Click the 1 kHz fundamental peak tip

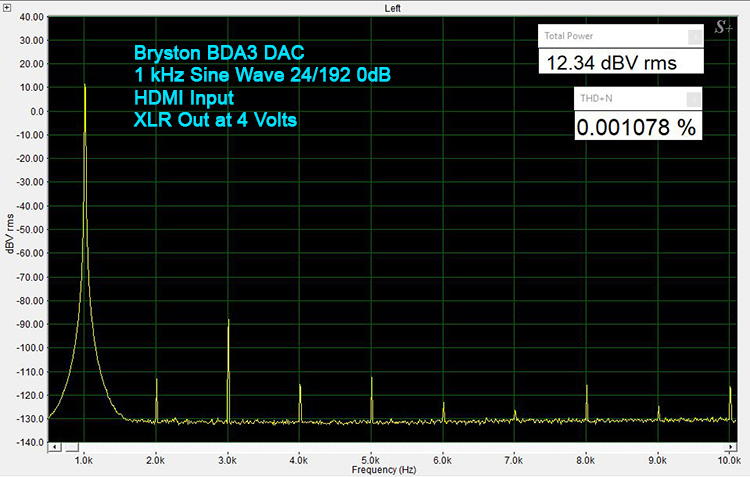click(84, 83)
